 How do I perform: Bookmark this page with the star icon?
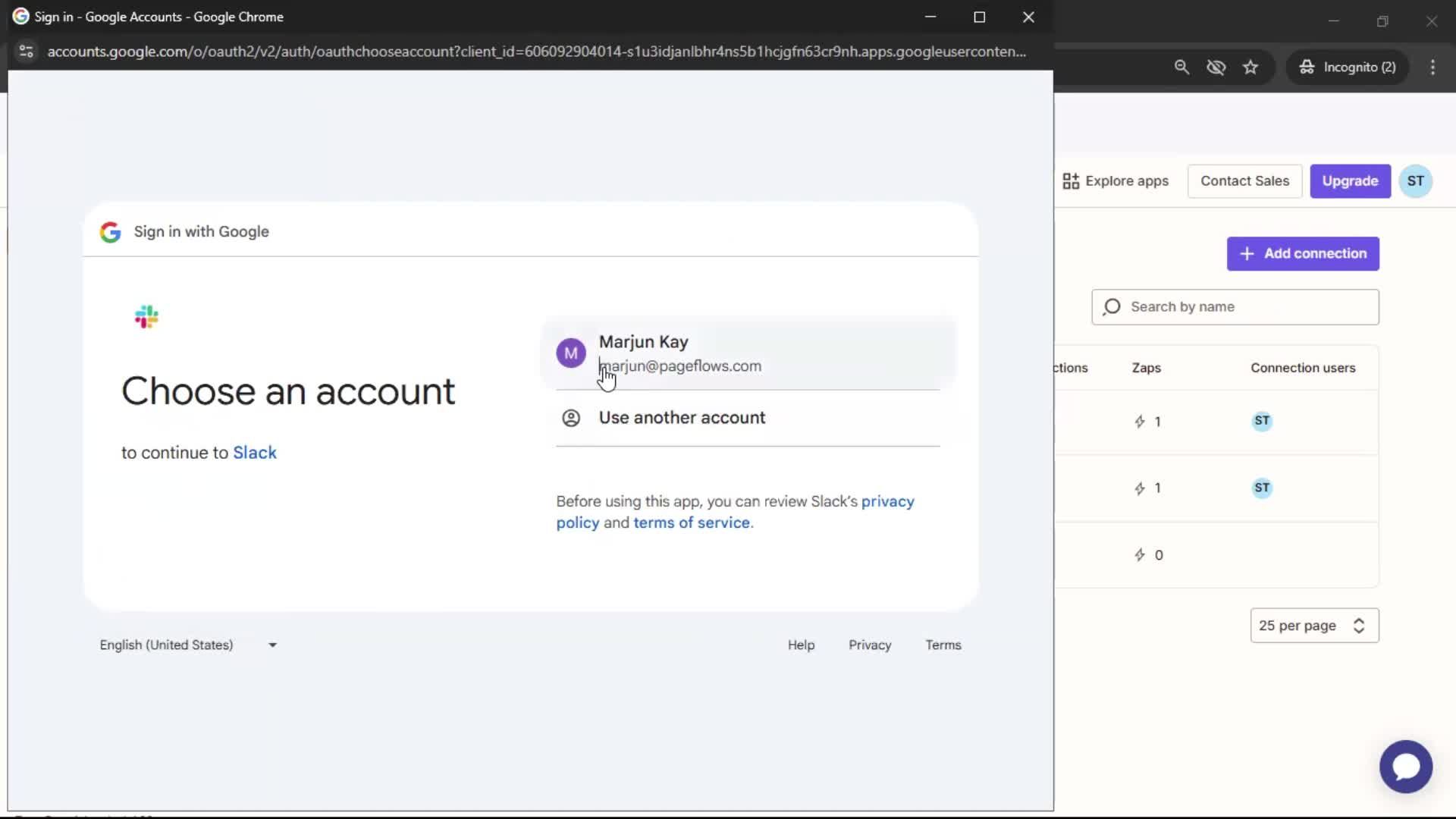[1250, 67]
